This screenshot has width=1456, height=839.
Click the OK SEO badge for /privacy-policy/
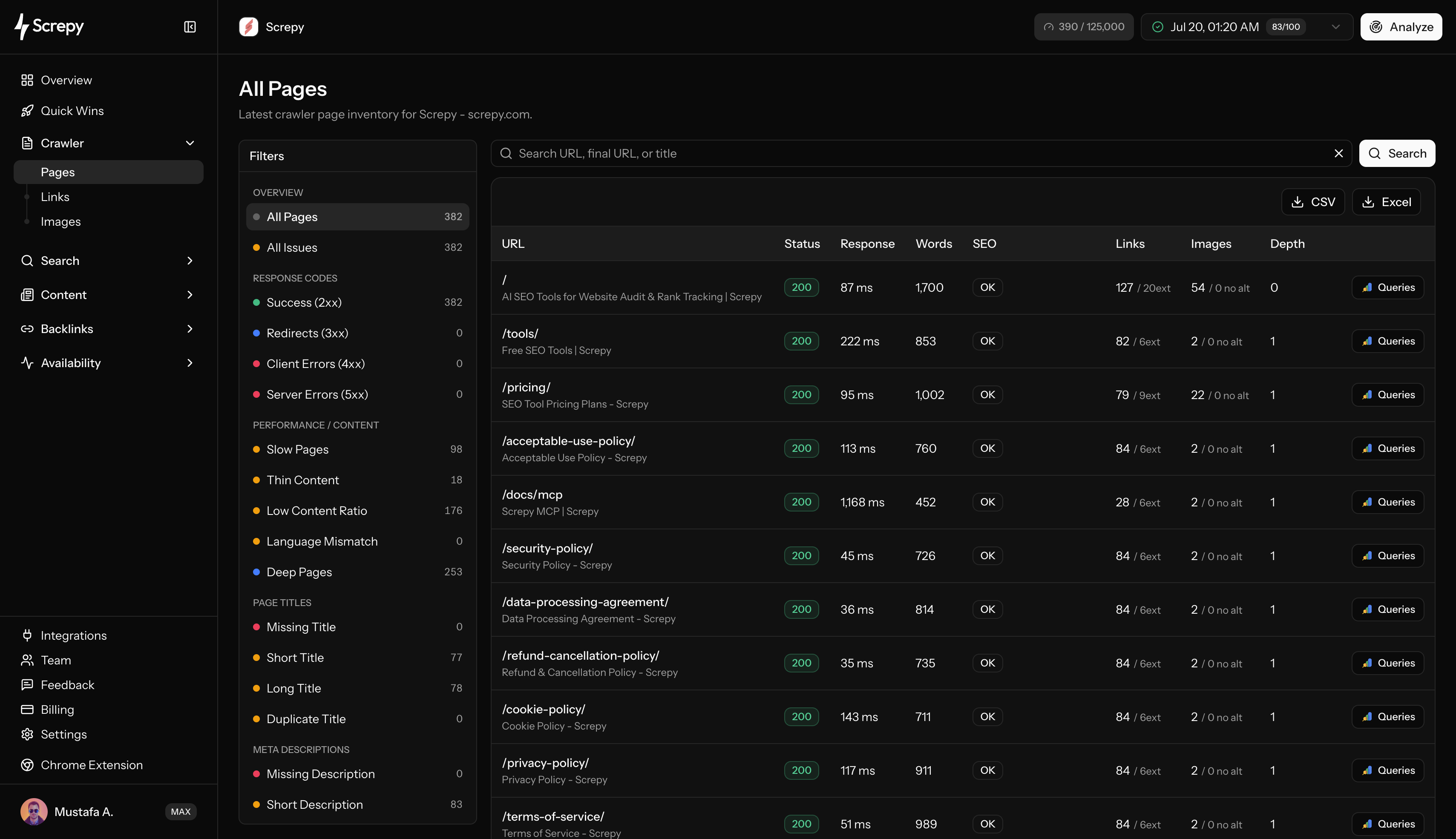987,770
